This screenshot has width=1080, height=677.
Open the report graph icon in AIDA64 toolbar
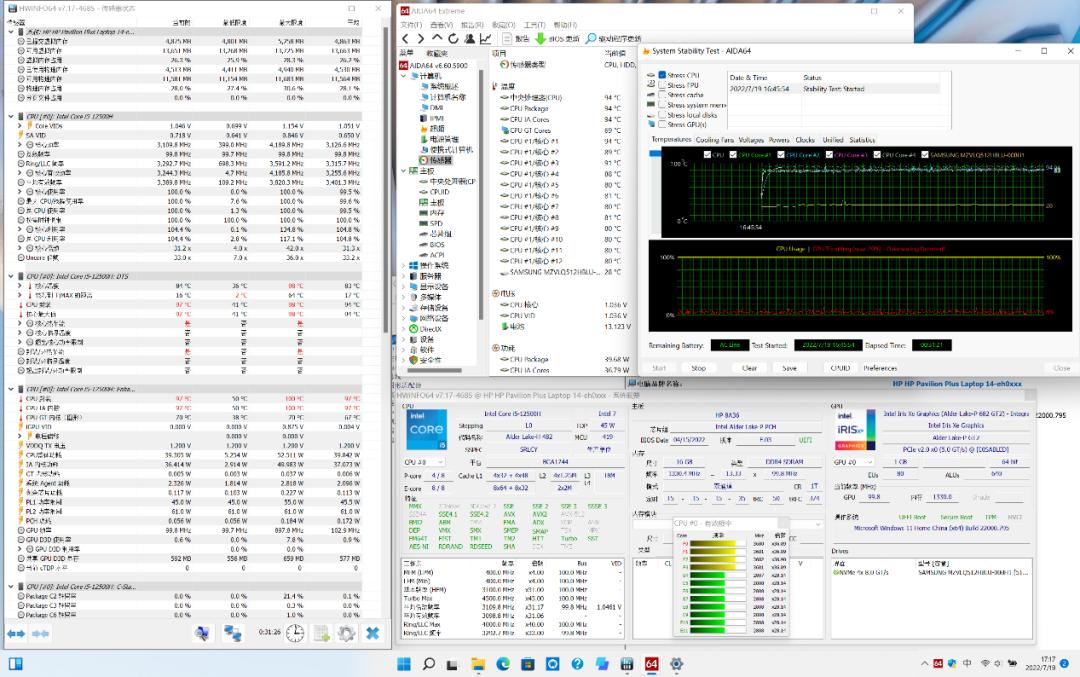(x=486, y=38)
